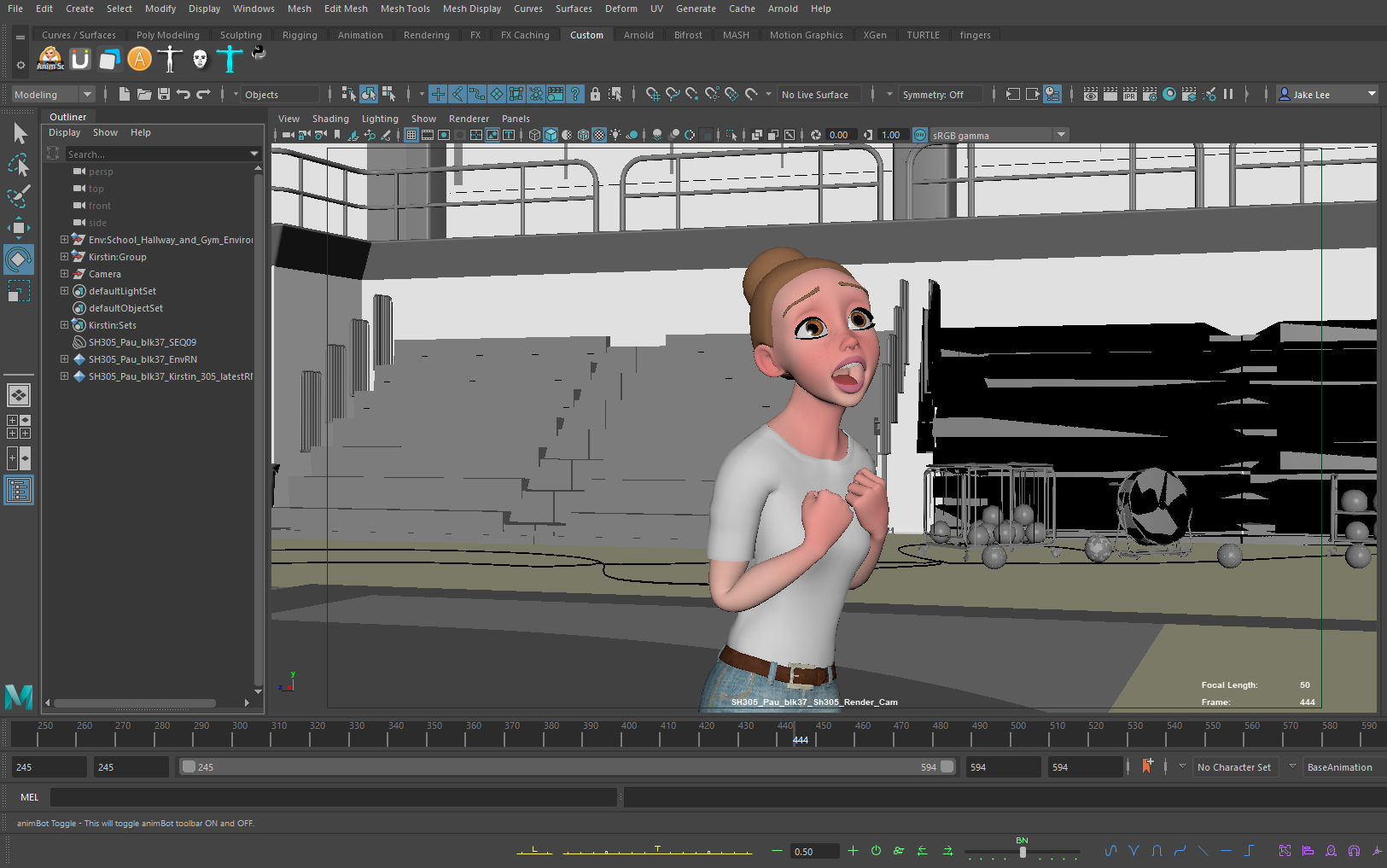Screen dimensions: 1387x868
Task: Select the Lasso tool in the toolbox
Action: 19,165
